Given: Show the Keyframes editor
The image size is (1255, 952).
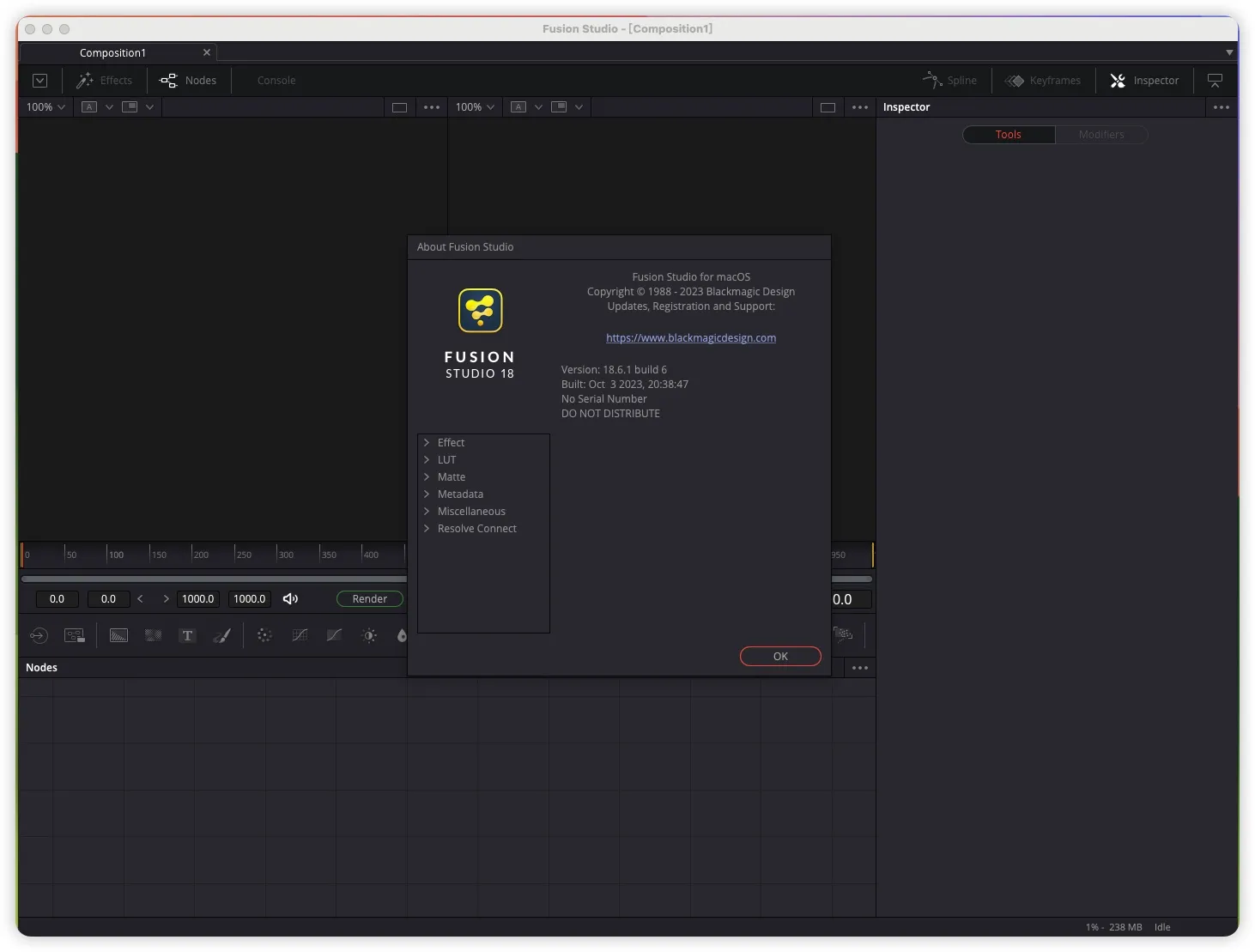Looking at the screenshot, I should (x=1043, y=81).
